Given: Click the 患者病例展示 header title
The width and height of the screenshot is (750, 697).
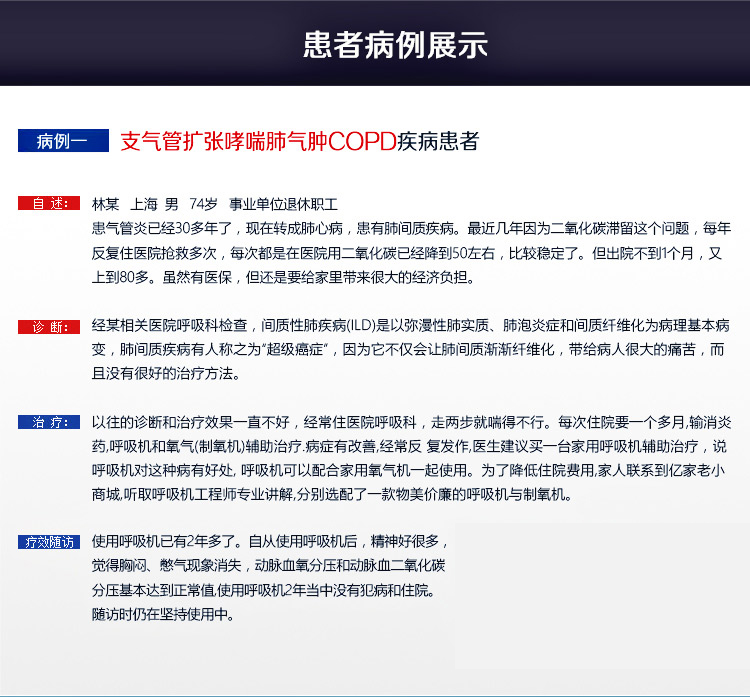Looking at the screenshot, I should coord(395,45).
